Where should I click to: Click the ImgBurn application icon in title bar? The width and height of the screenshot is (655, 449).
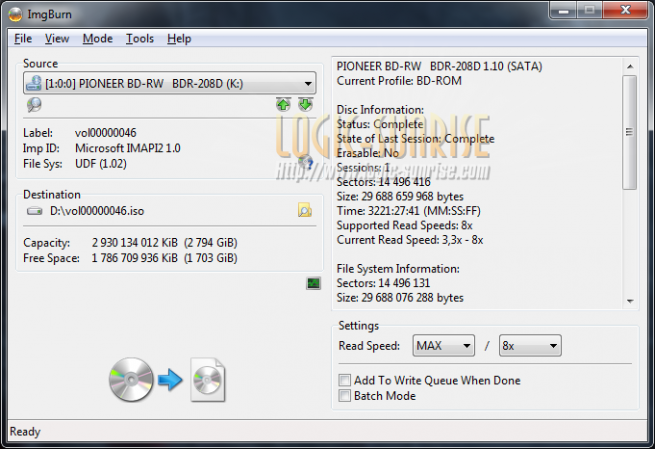[15, 14]
